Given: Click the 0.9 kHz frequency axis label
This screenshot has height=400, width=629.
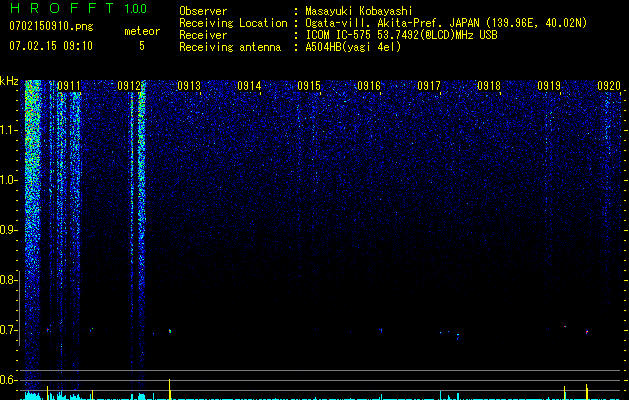Looking at the screenshot, I should coord(7,230).
